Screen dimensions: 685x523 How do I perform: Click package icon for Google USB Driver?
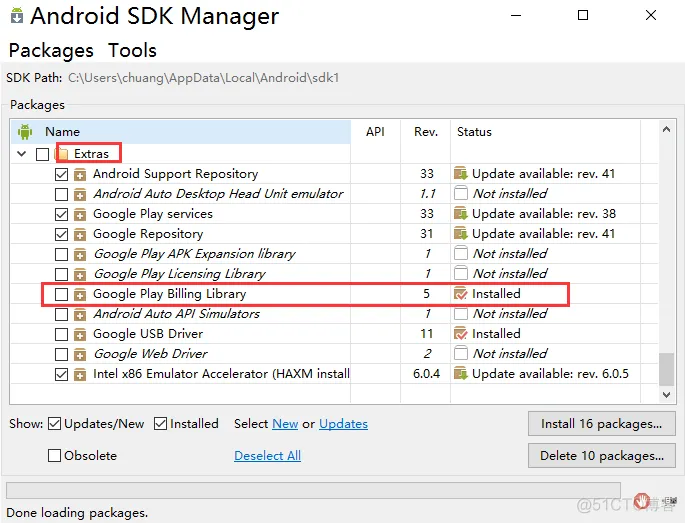click(x=80, y=334)
